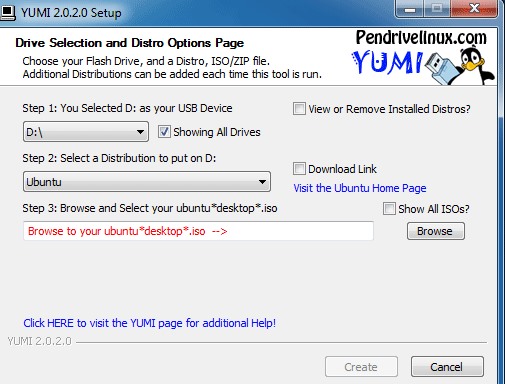Click HERE link for additional YUMI help
505x384 pixels.
149,323
